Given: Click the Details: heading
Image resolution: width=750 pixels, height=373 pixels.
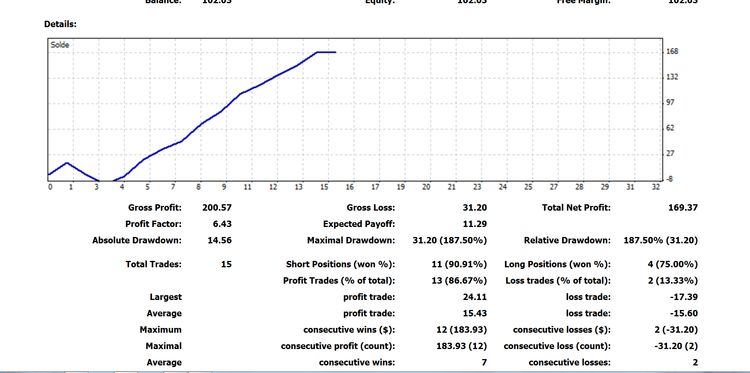Looking at the screenshot, I should tap(60, 24).
